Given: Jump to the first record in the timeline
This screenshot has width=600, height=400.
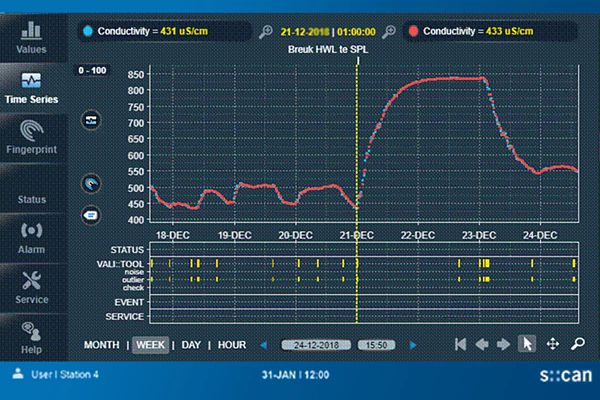Looking at the screenshot, I should [x=459, y=344].
